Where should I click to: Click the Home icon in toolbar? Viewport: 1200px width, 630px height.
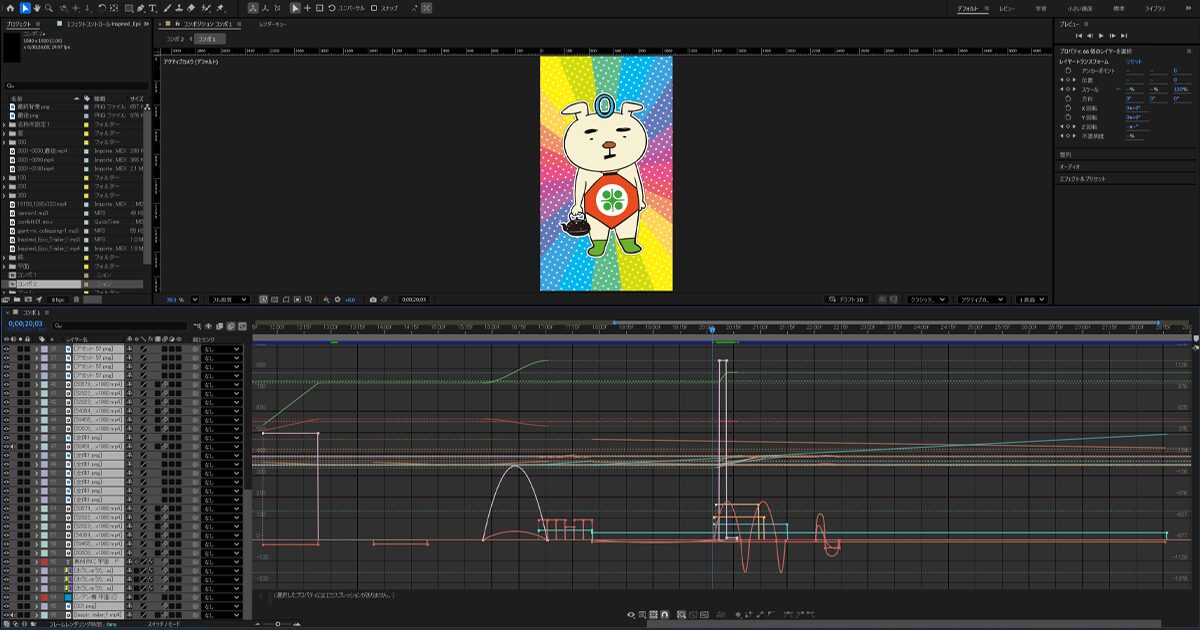9,8
